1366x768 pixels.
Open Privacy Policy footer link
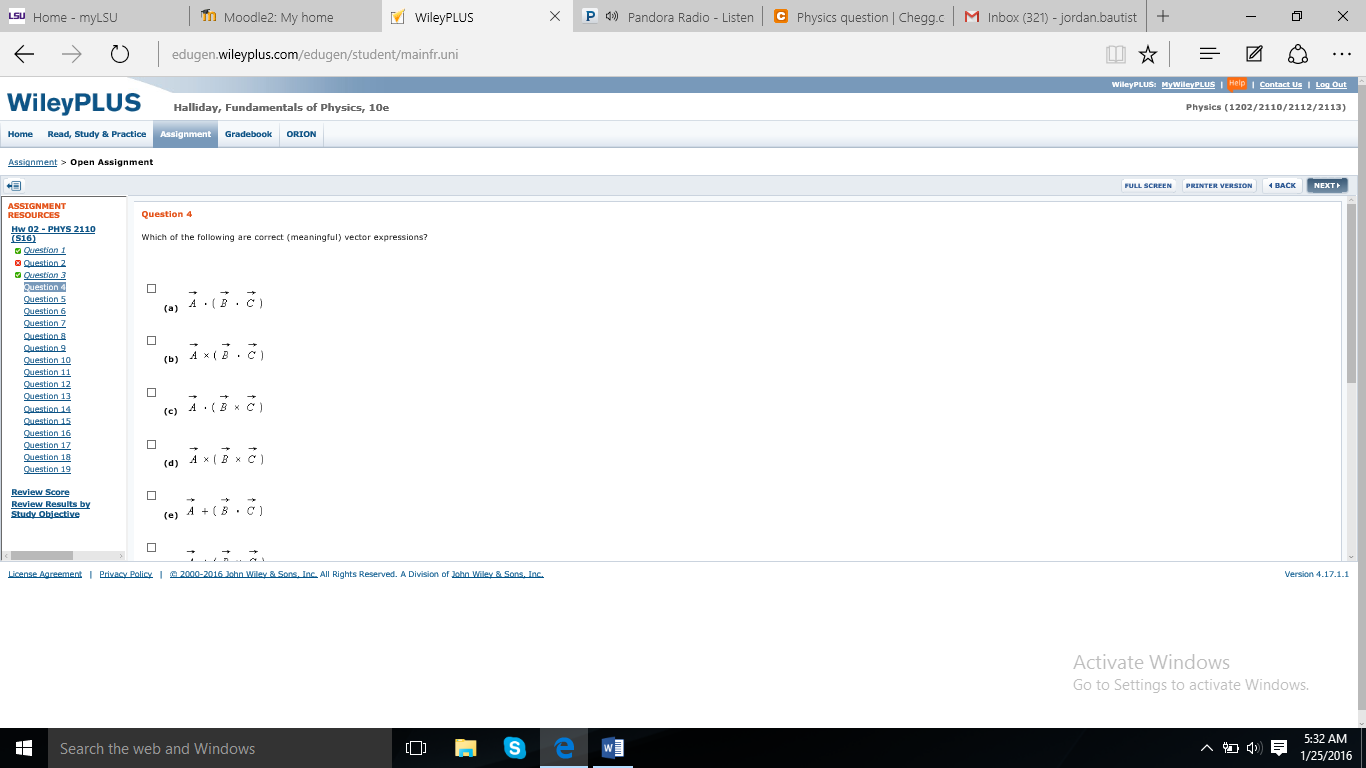126,574
